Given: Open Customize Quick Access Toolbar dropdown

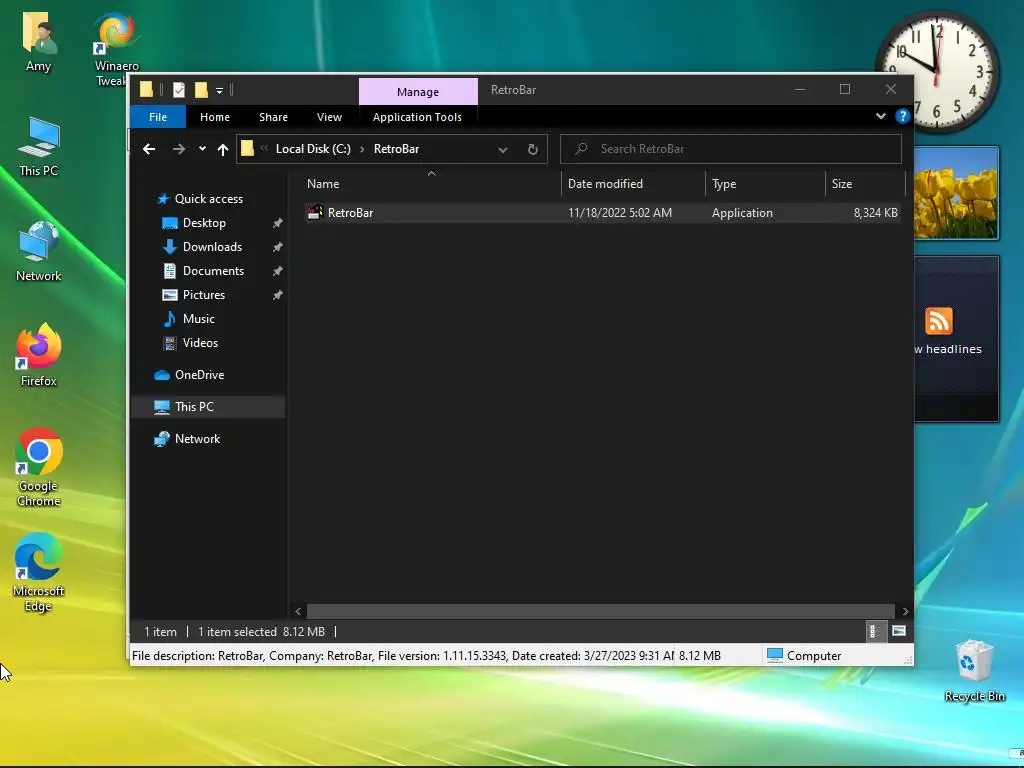Looking at the screenshot, I should pos(219,91).
